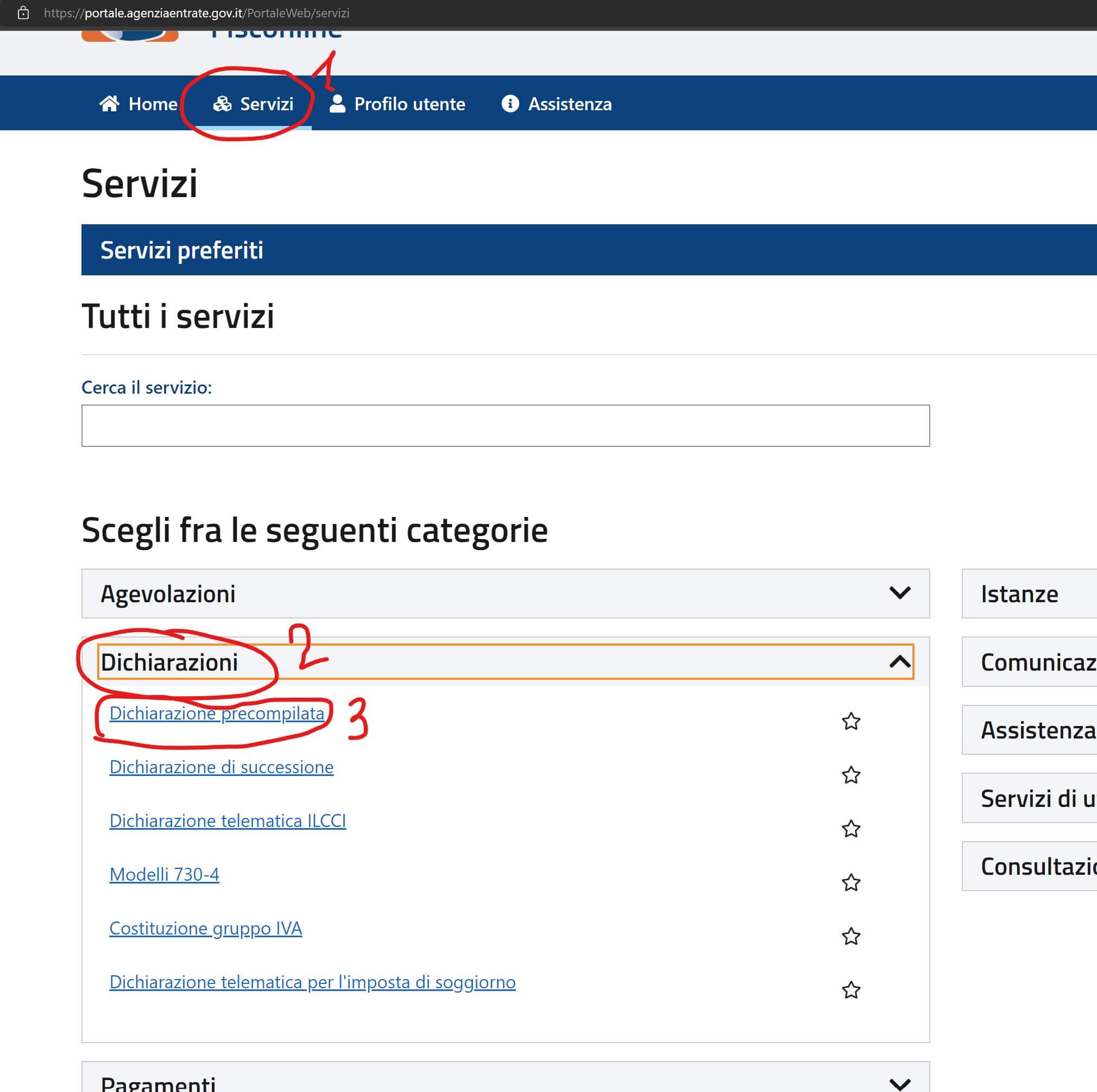
Task: Open Dichiarazione di successione link
Action: (x=221, y=767)
